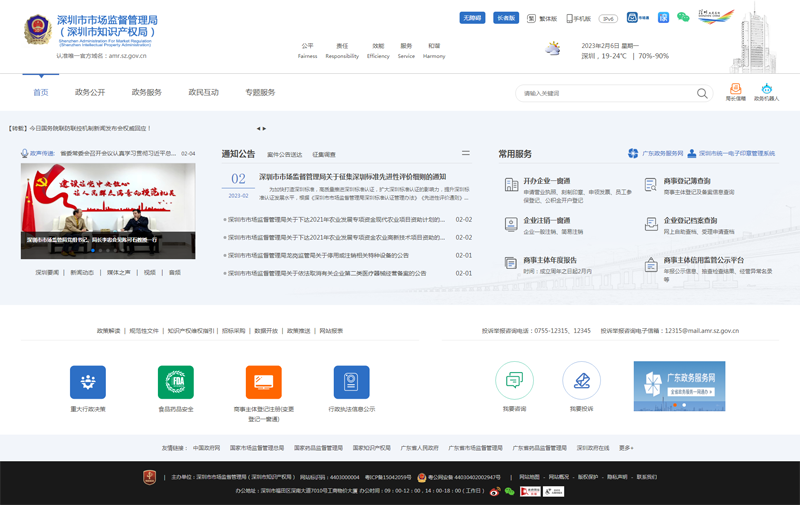Image resolution: width=800 pixels, height=505 pixels.
Task: Open 企业登记档案查询 service icon
Action: (651, 224)
